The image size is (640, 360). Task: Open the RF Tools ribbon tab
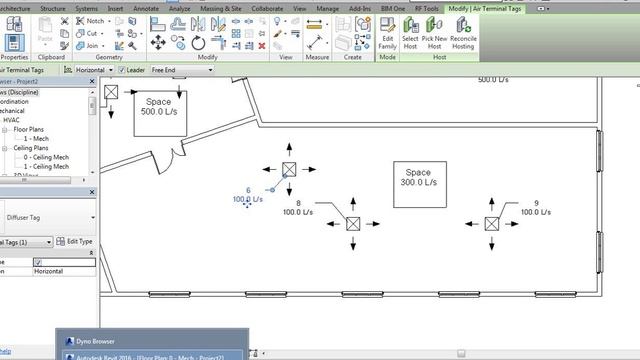[x=427, y=9]
